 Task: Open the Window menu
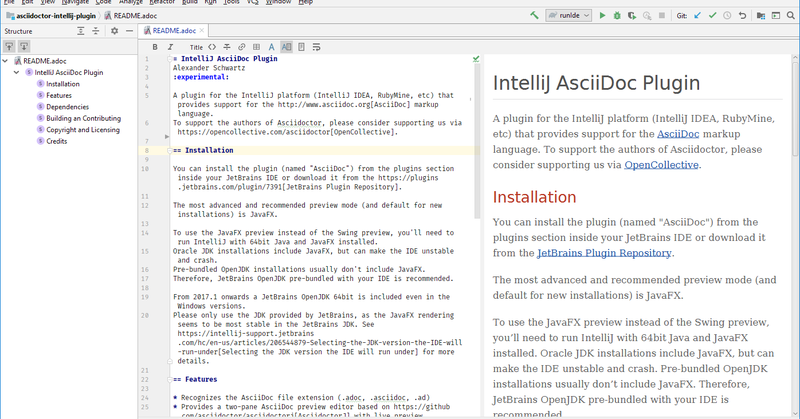tap(278, 2)
